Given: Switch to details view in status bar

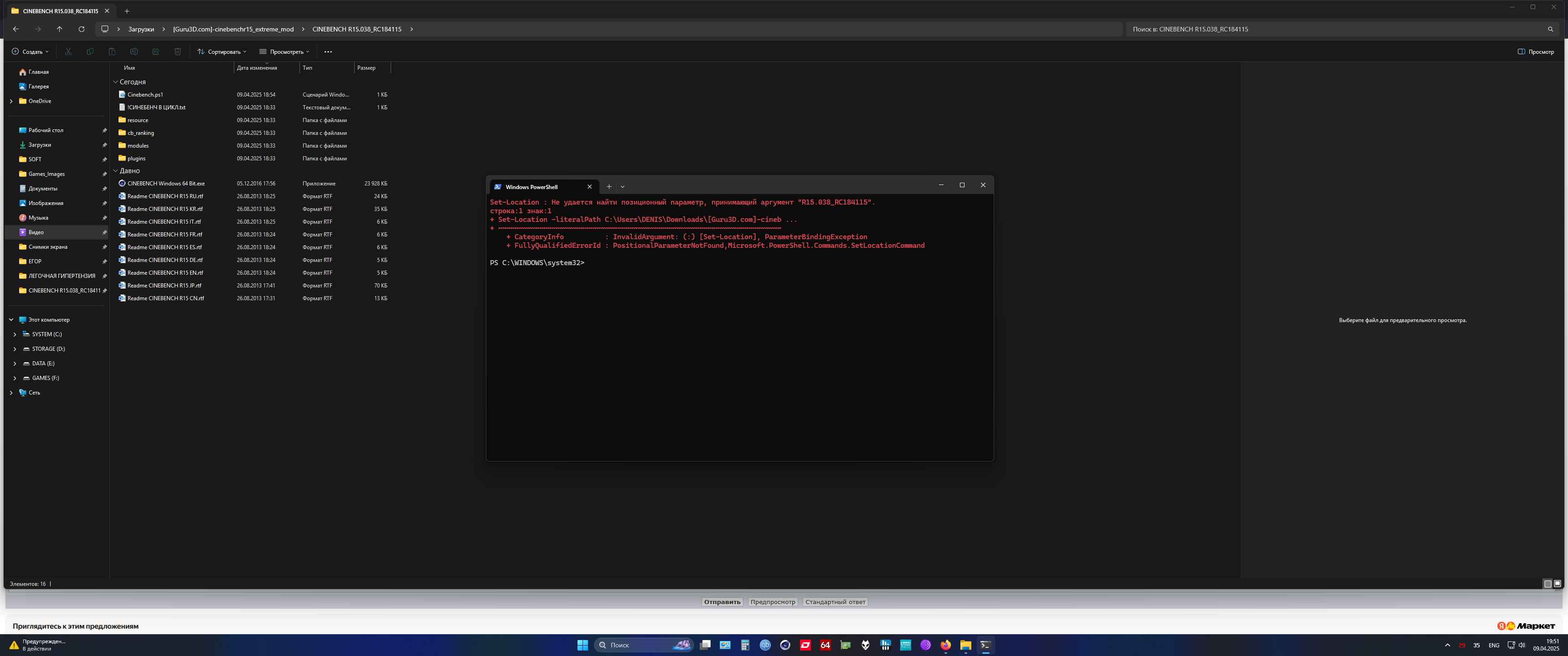Looking at the screenshot, I should (x=1547, y=584).
